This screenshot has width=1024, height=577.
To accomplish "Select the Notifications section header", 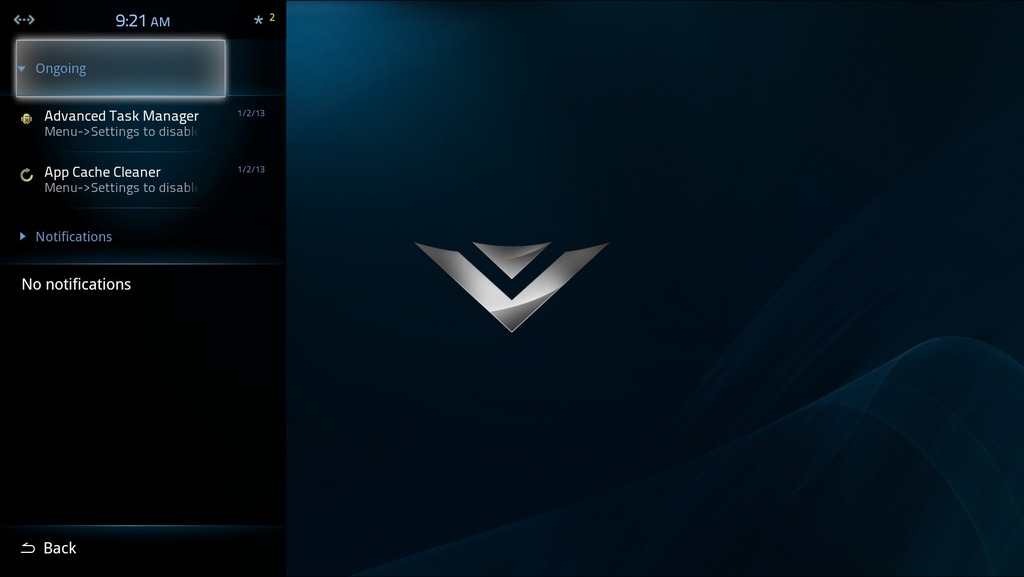I will click(x=142, y=236).
